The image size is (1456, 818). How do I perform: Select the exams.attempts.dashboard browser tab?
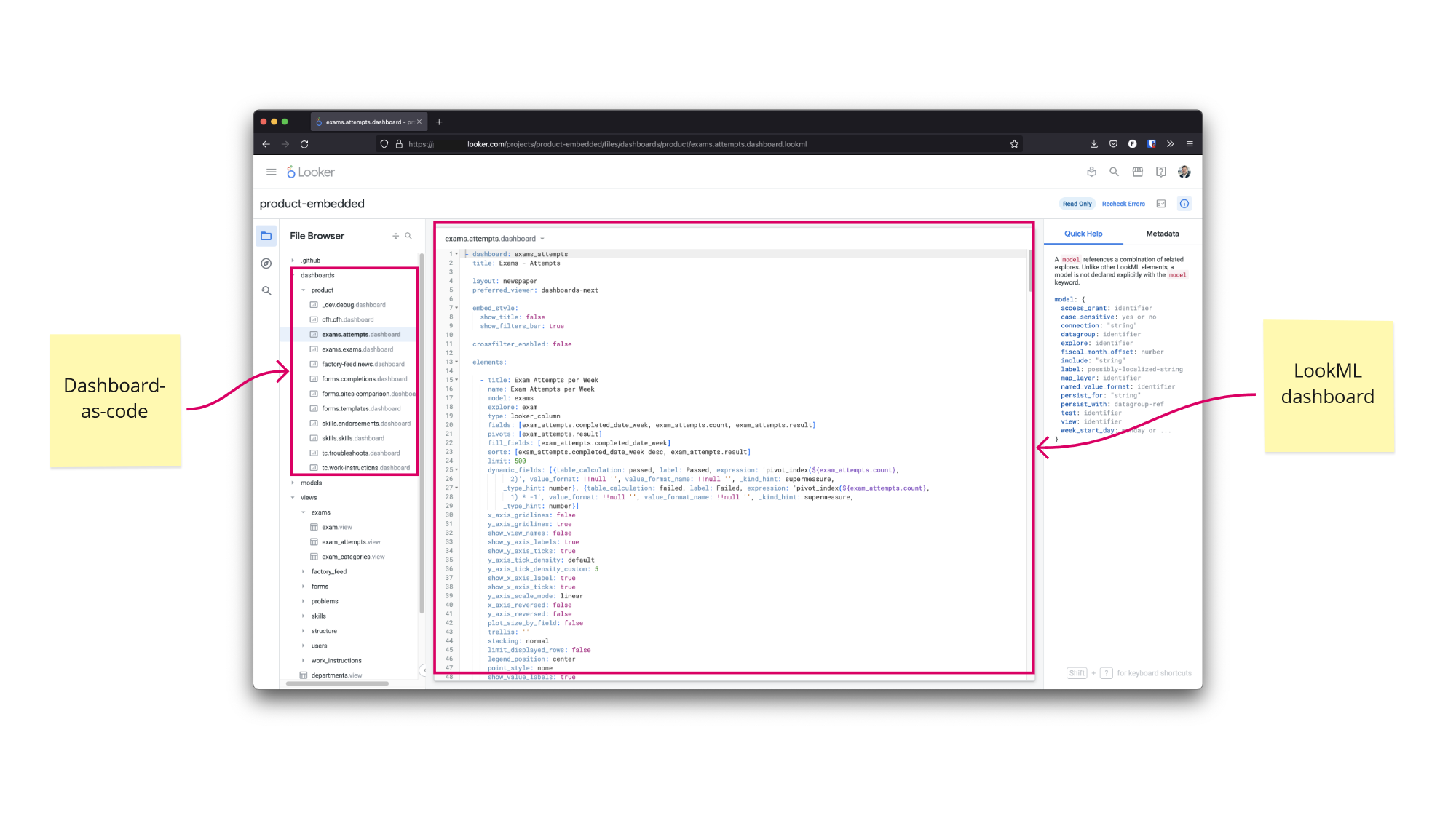click(369, 122)
